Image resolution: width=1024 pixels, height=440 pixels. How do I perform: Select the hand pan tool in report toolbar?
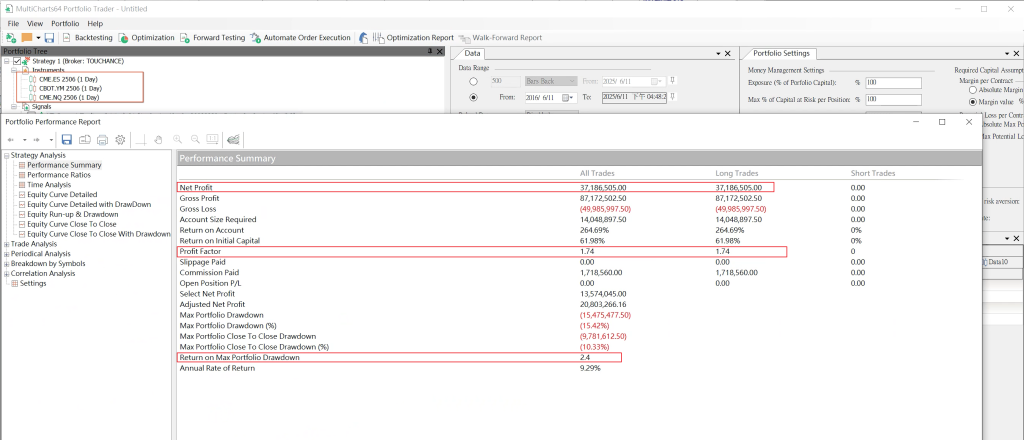[x=159, y=139]
